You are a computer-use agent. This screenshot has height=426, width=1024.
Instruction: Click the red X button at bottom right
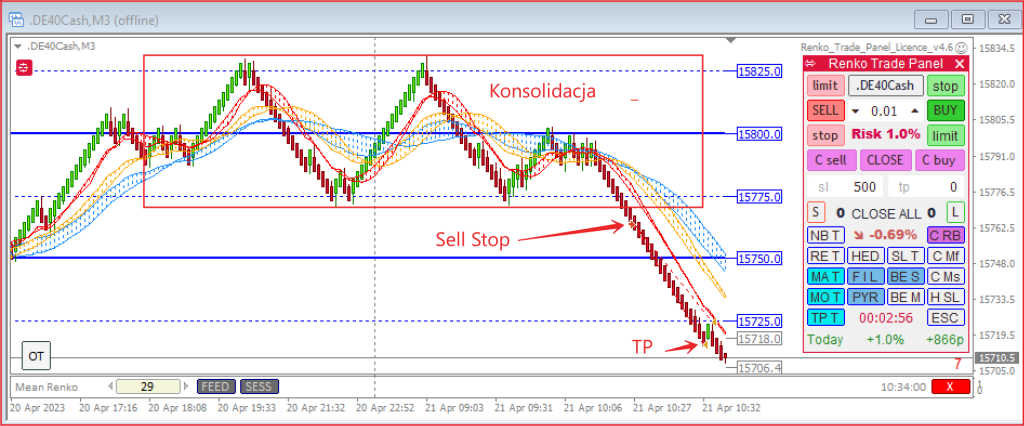[x=948, y=386]
